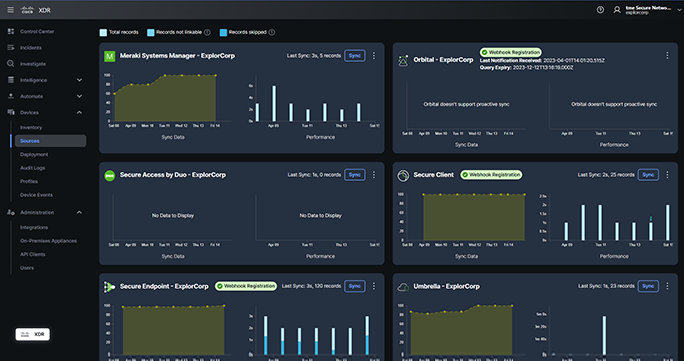Click the Duo source logo icon
The height and width of the screenshot is (361, 684).
109,175
